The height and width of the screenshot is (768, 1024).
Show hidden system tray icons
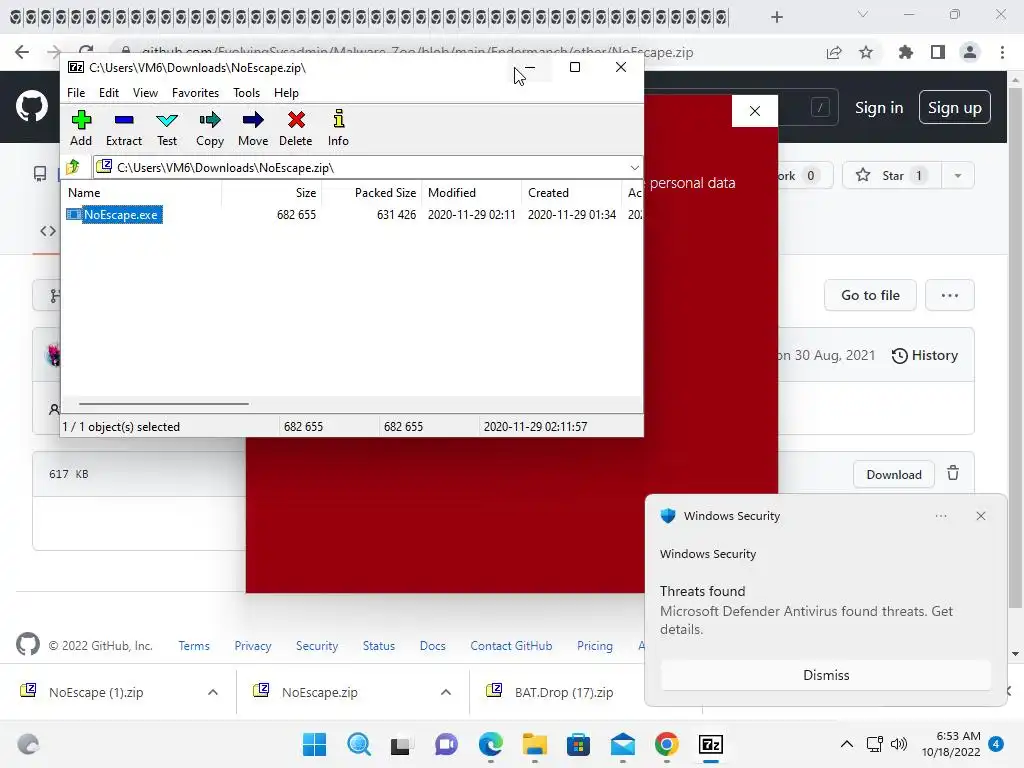click(x=846, y=744)
